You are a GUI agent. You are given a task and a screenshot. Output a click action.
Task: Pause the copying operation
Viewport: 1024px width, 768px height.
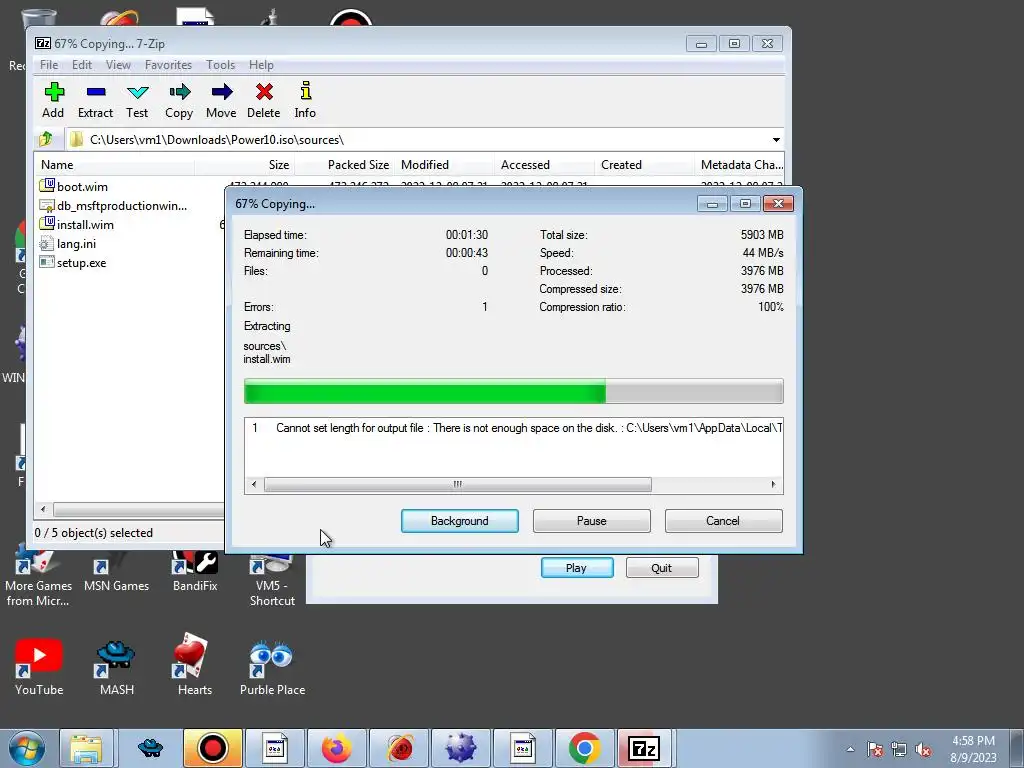pyautogui.click(x=592, y=521)
